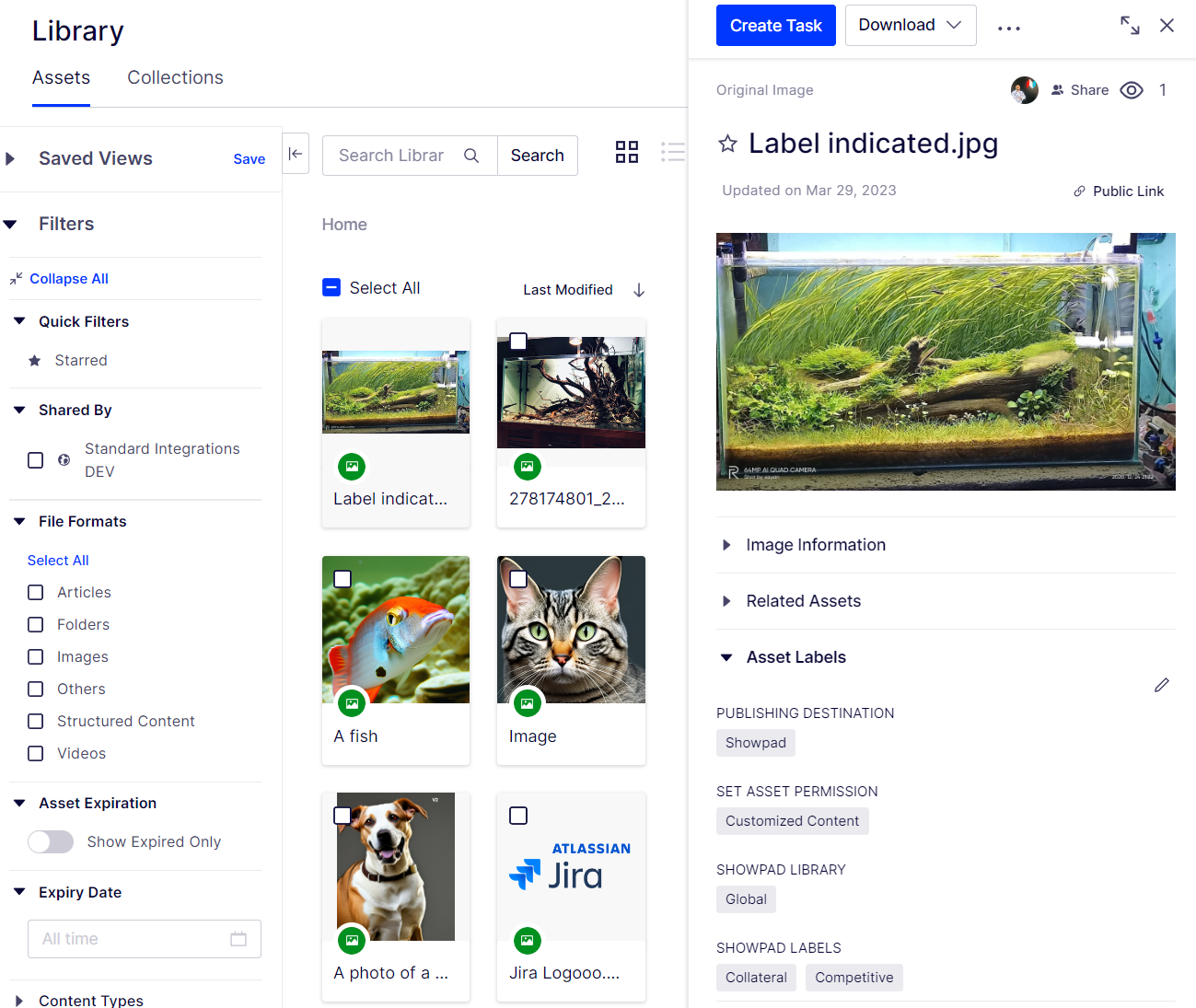
Task: Star the Label indicated.jpg asset
Action: coord(727,144)
